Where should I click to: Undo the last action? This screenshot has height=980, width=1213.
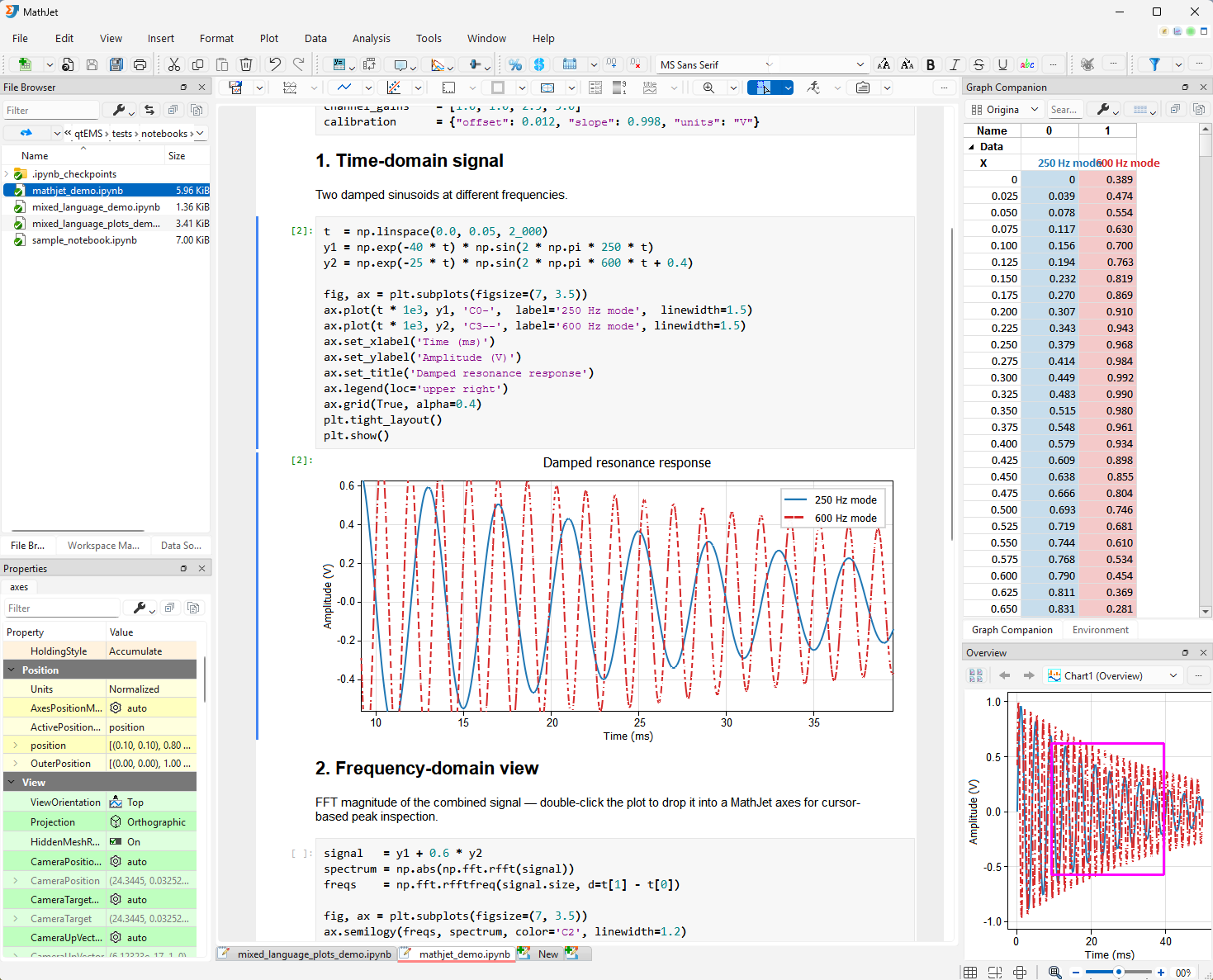(275, 64)
